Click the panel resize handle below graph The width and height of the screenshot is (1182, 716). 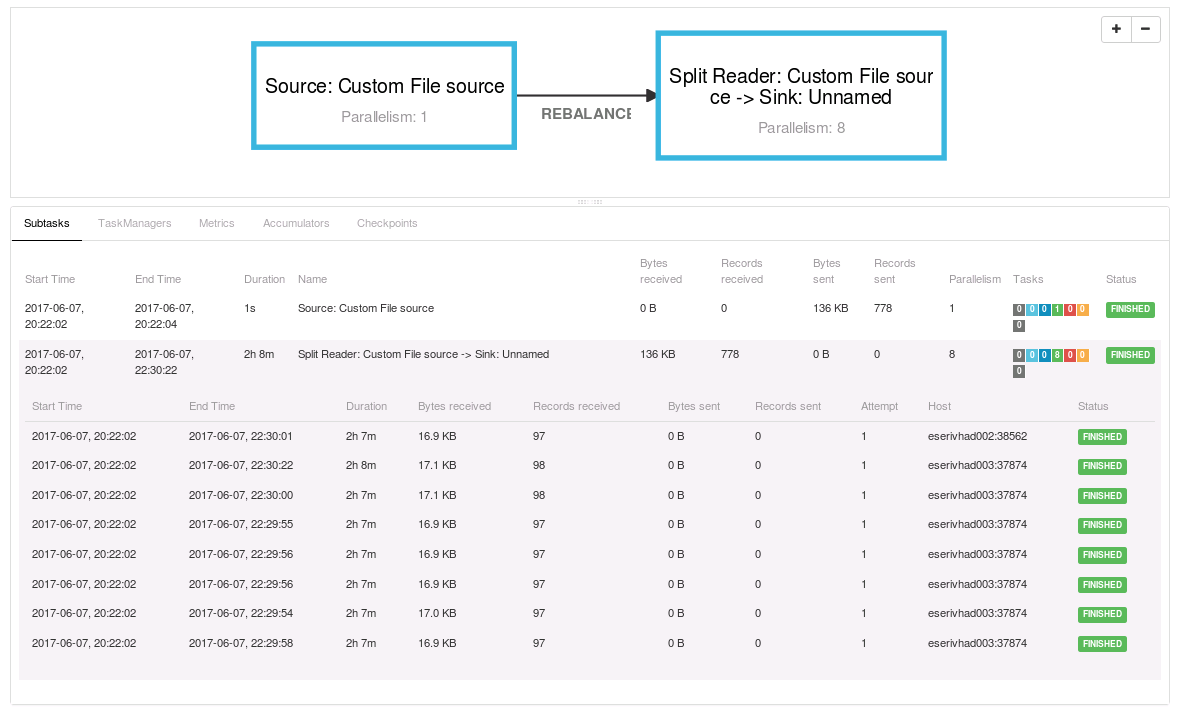(589, 202)
